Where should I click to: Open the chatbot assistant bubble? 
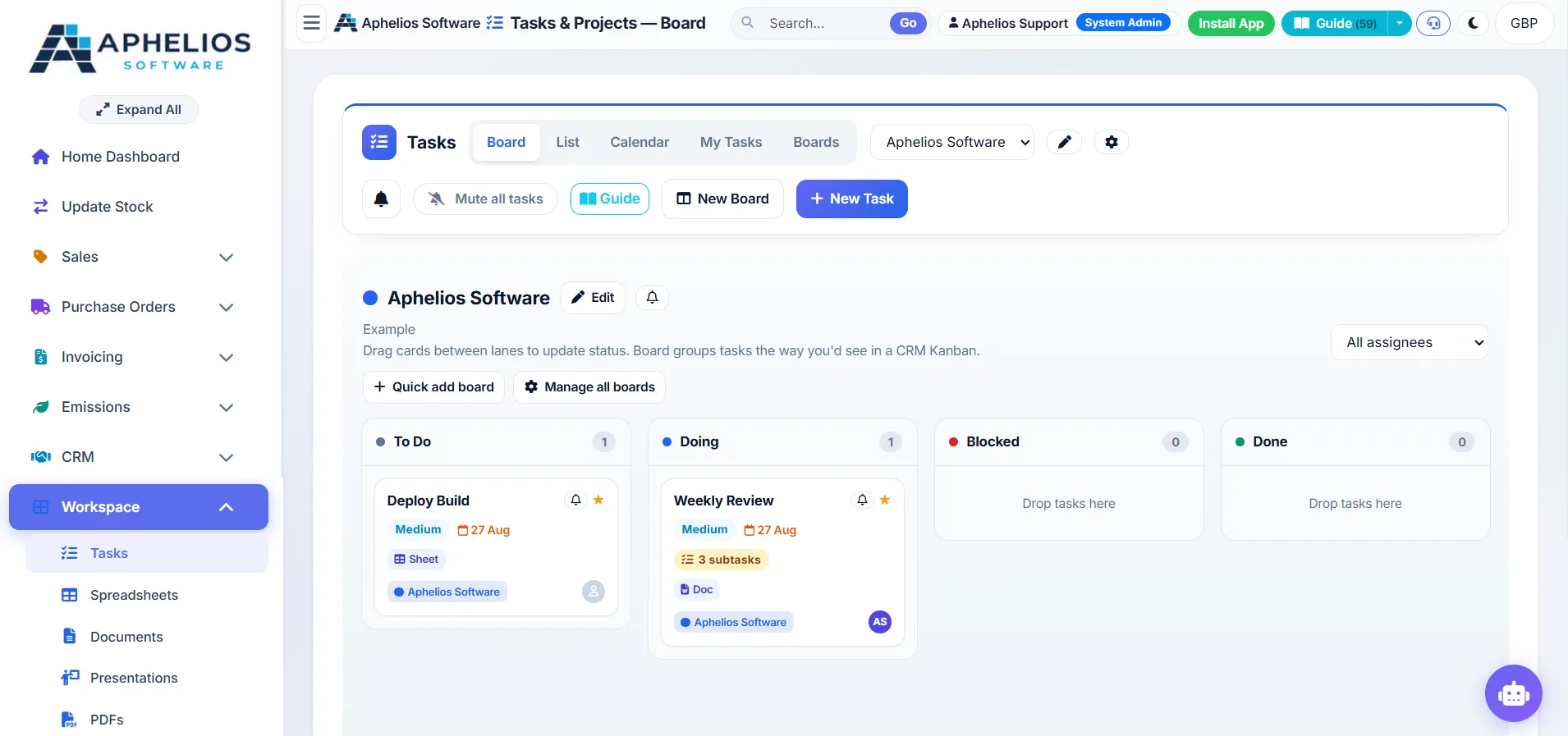(1513, 693)
